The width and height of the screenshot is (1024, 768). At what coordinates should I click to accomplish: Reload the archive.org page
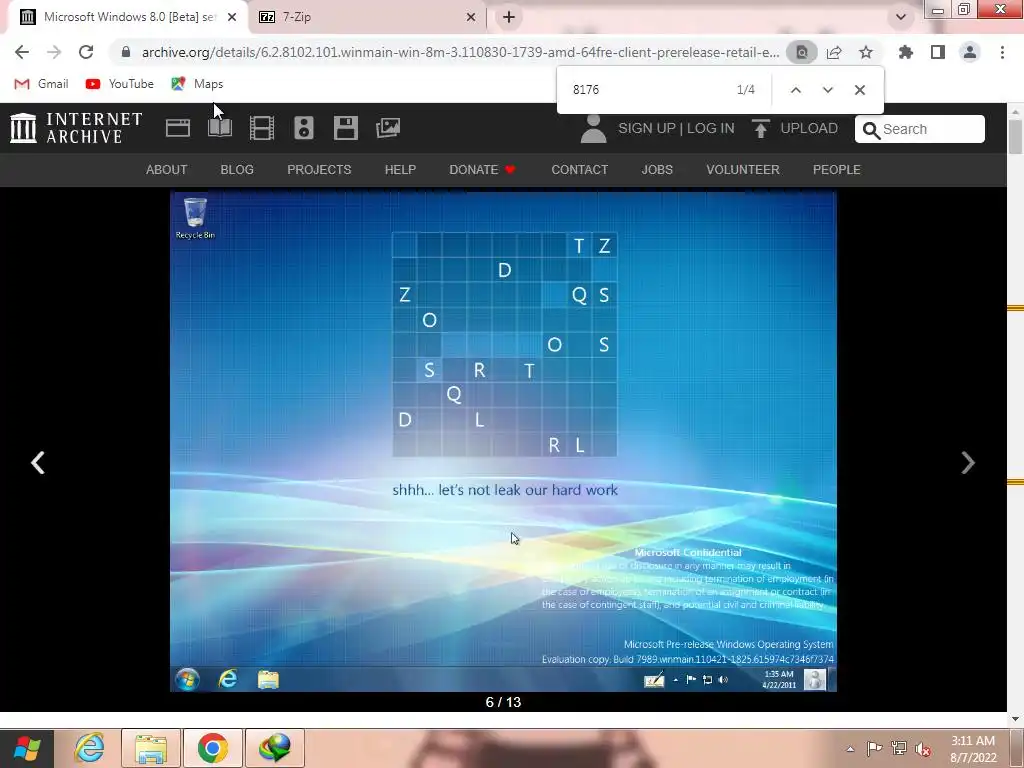pos(86,52)
